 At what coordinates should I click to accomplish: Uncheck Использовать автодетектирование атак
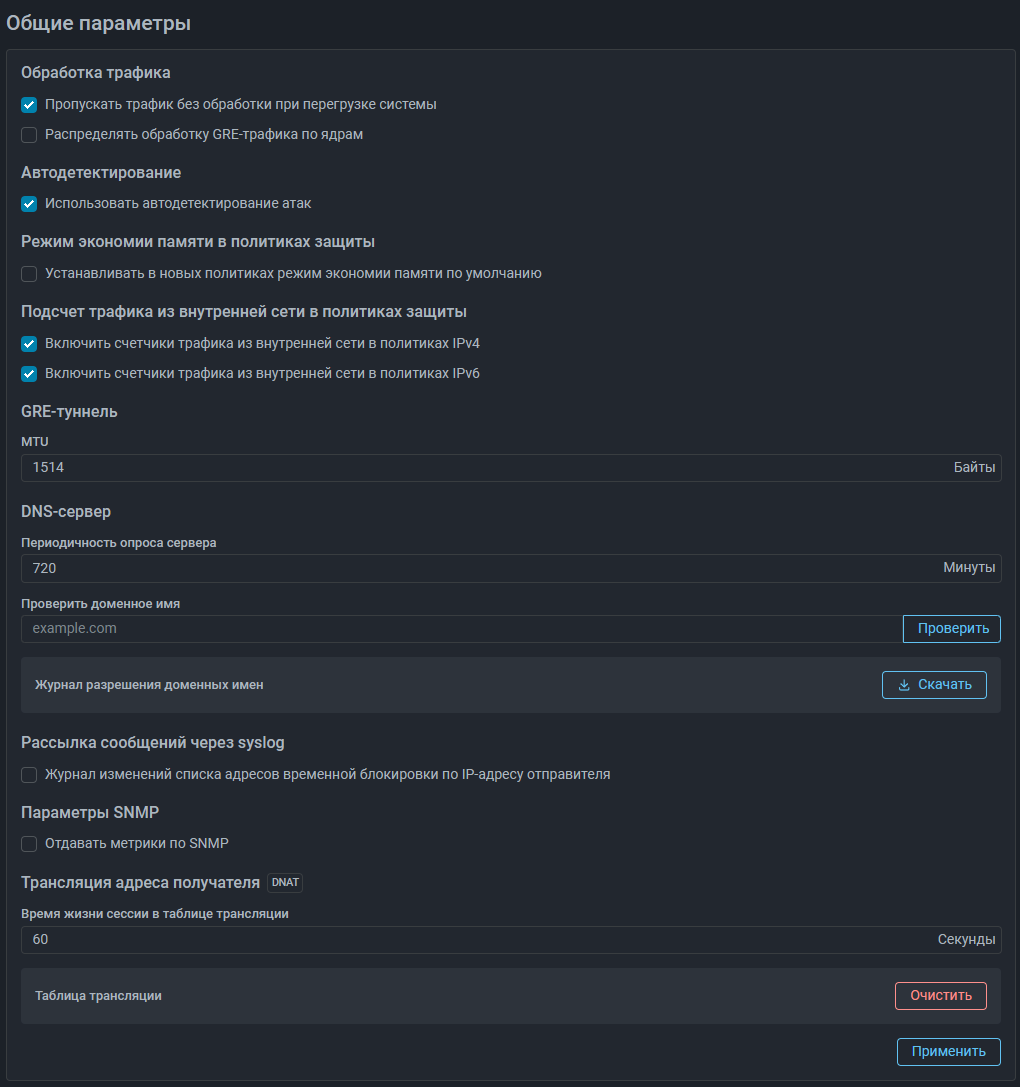(29, 203)
